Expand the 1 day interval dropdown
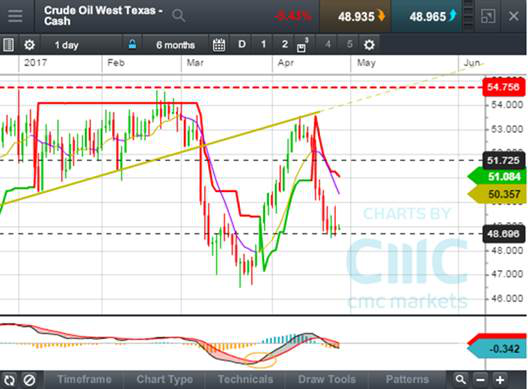This screenshot has height=389, width=529. click(x=66, y=45)
